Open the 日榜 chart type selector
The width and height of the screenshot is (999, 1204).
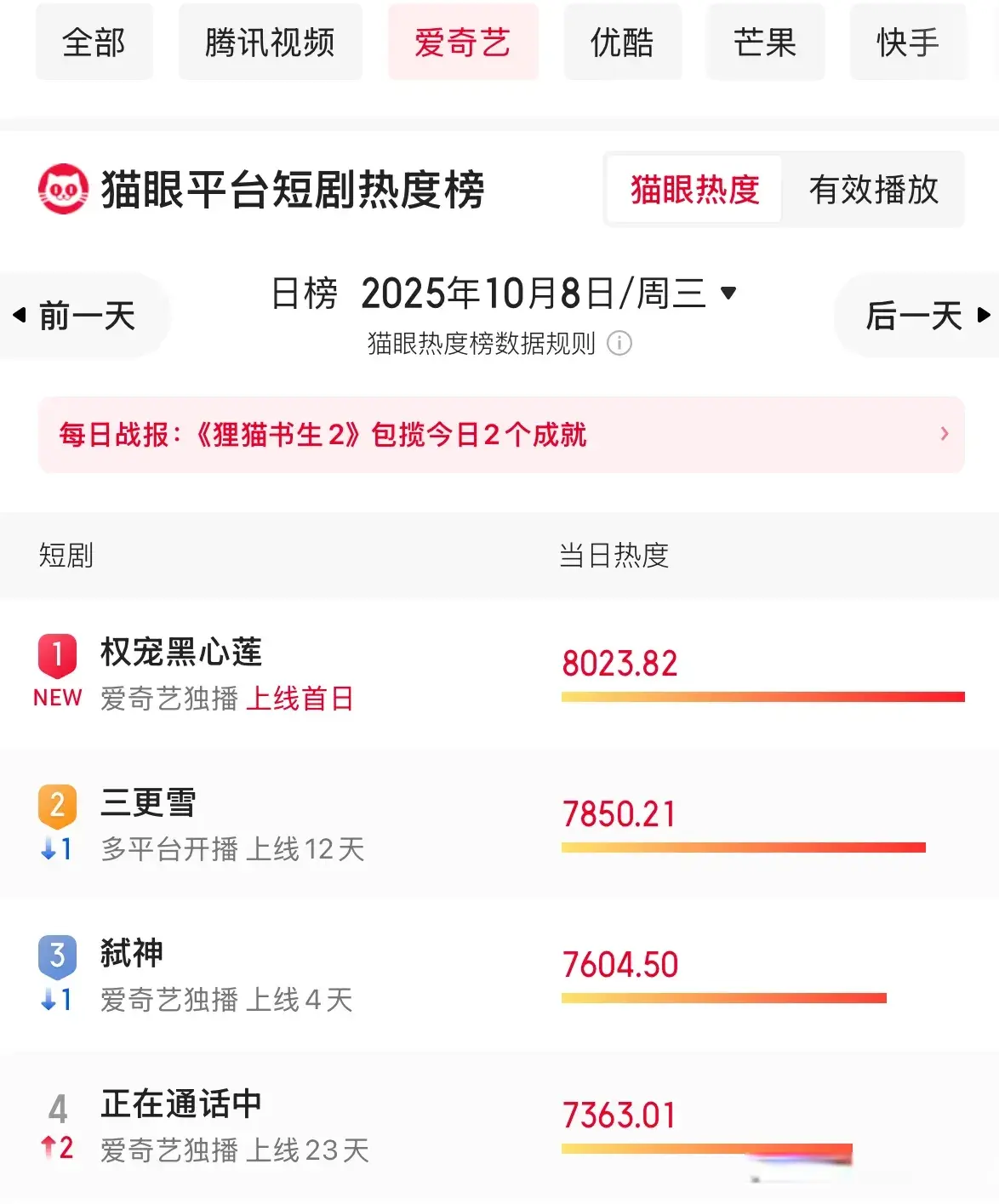(304, 294)
